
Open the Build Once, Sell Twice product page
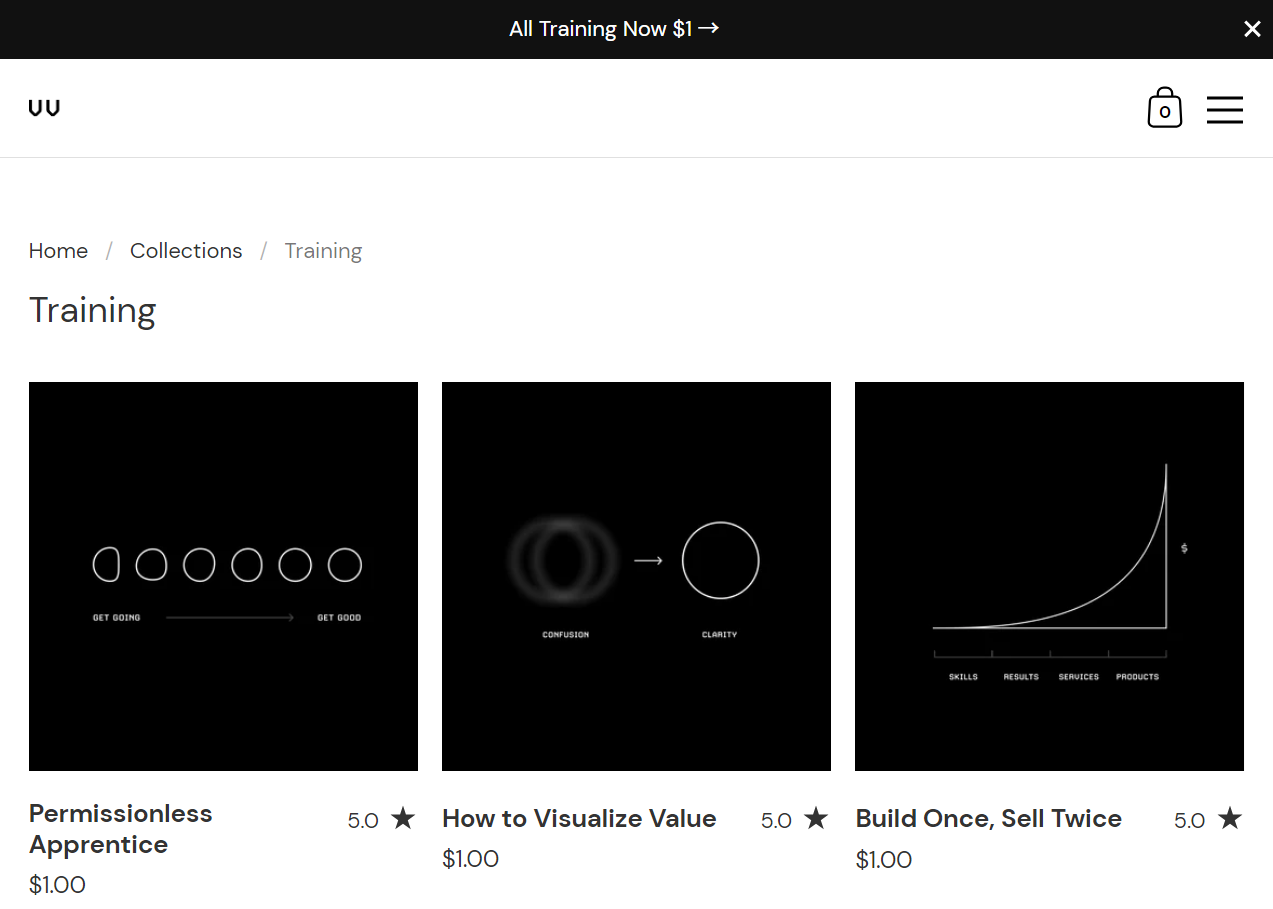[x=988, y=818]
